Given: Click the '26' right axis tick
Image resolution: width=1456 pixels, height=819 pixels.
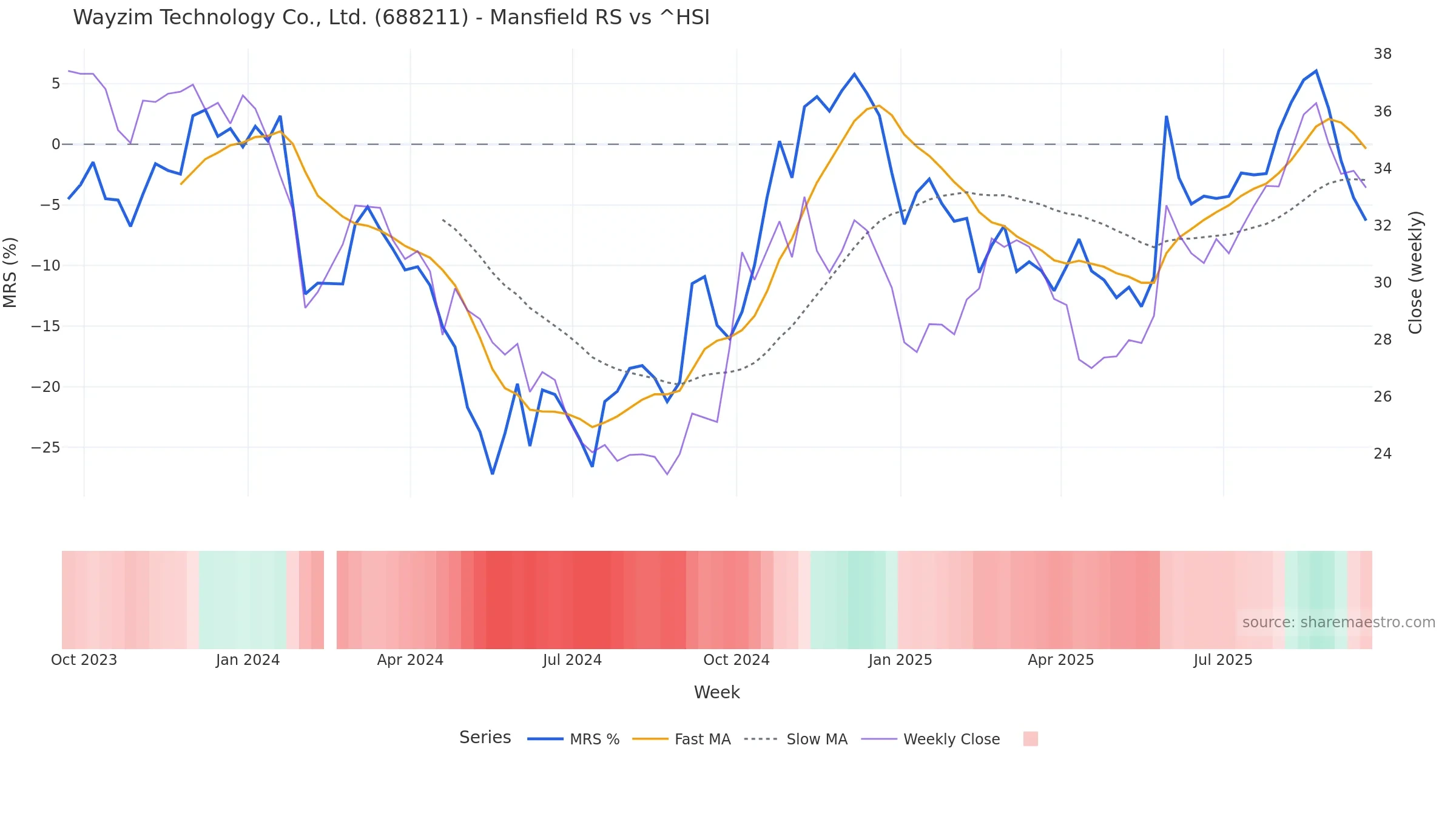Looking at the screenshot, I should 1383,397.
